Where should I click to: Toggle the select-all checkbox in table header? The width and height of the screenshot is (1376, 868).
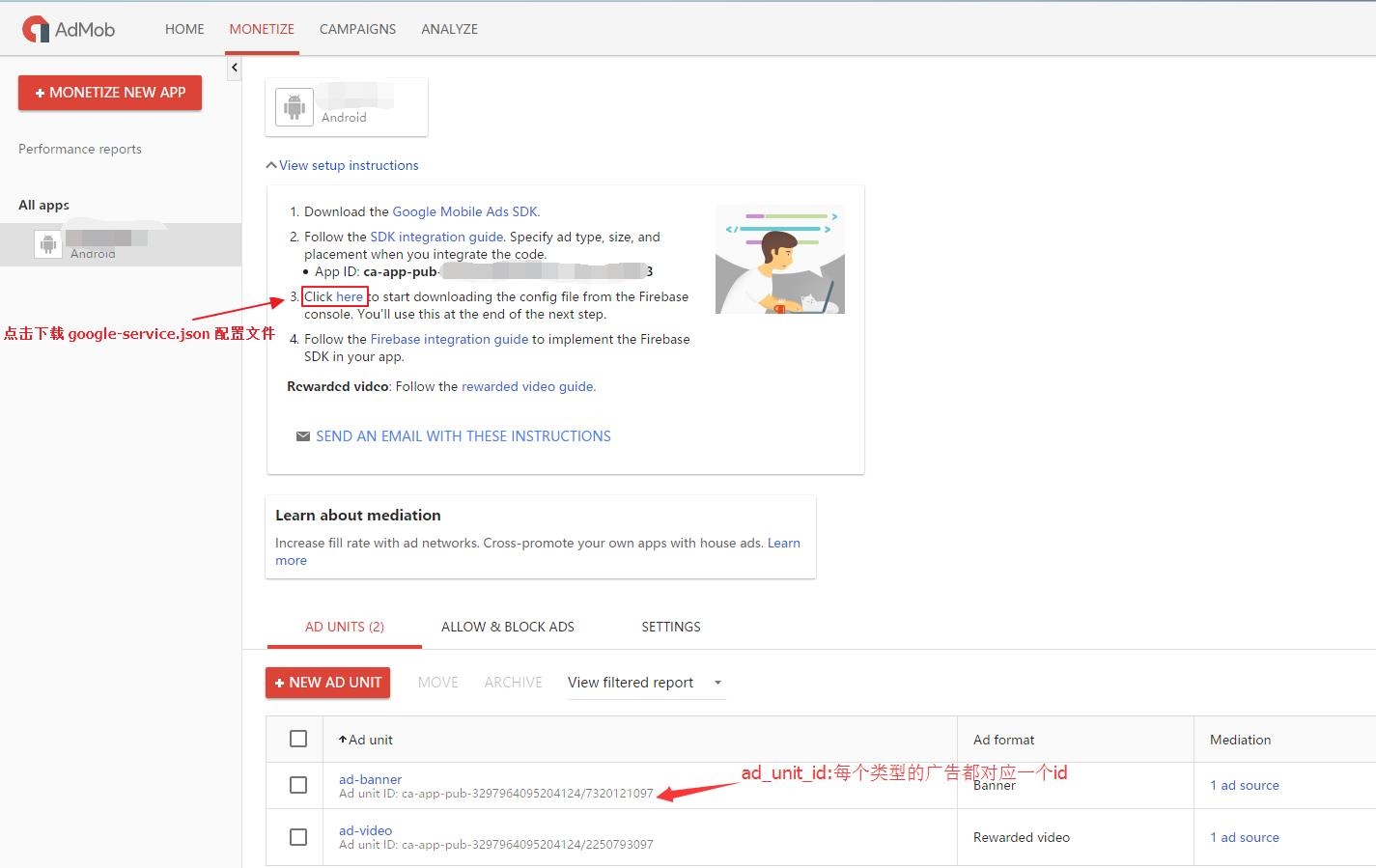click(298, 739)
